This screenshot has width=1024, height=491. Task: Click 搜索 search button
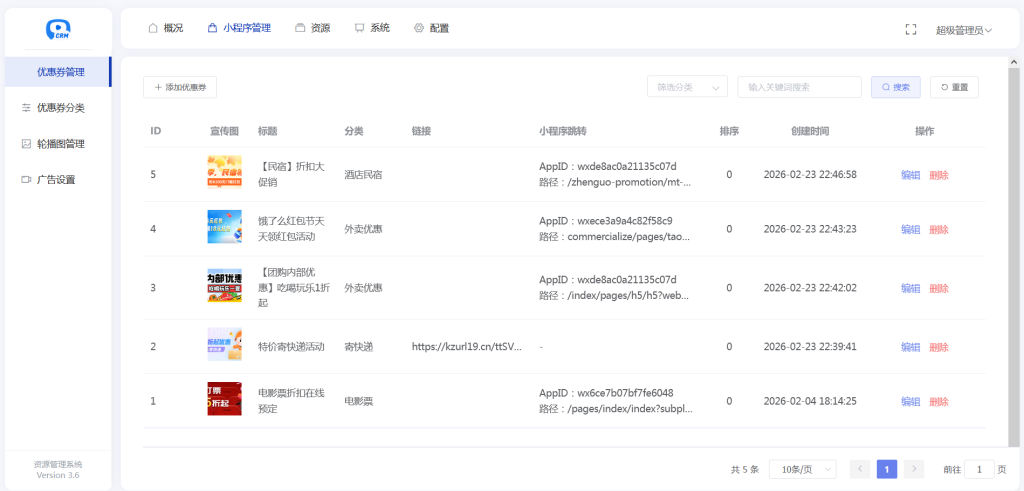[895, 87]
